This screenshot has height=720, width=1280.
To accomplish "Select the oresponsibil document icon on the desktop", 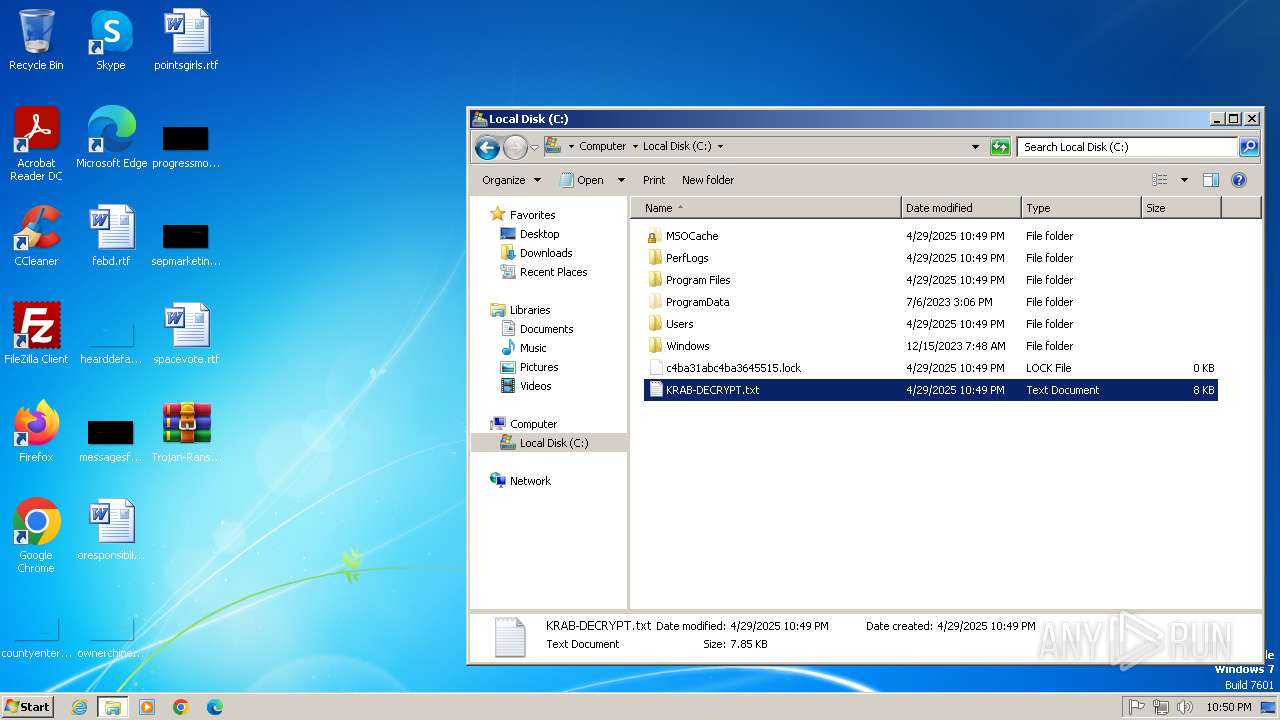I will point(111,530).
